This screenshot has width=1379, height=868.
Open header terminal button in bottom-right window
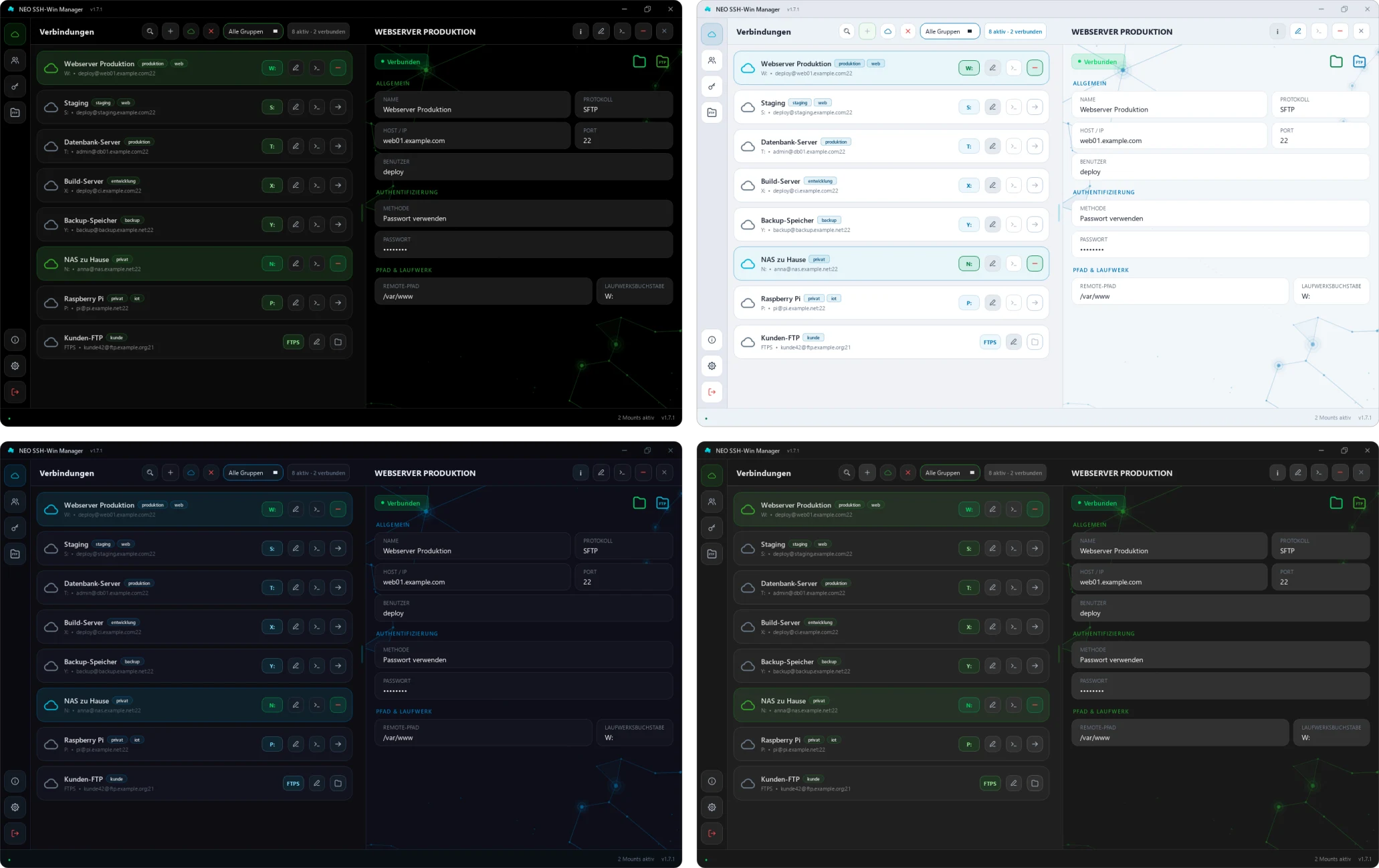point(1319,473)
